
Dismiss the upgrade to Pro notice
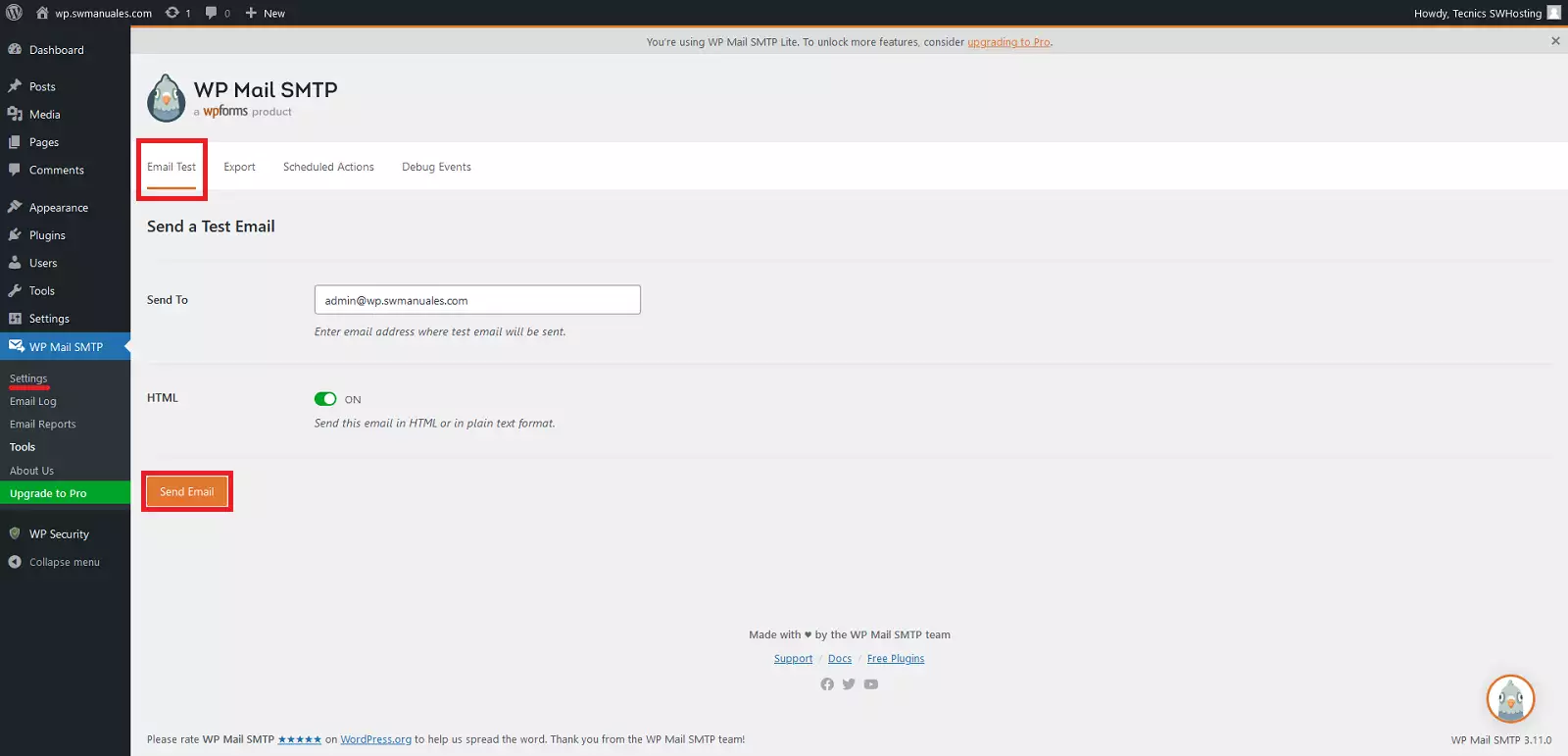(x=1555, y=41)
